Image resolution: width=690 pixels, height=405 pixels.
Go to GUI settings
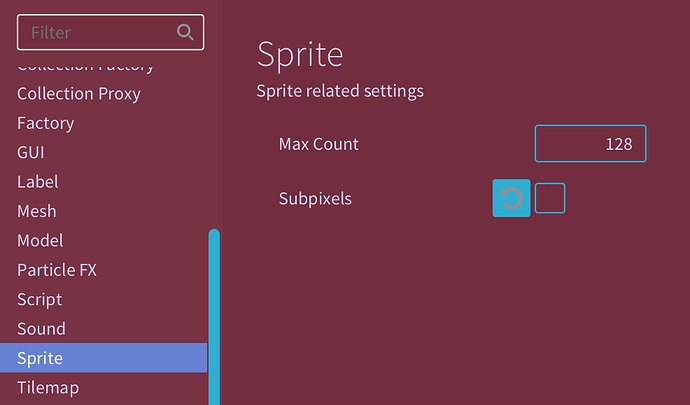31,153
